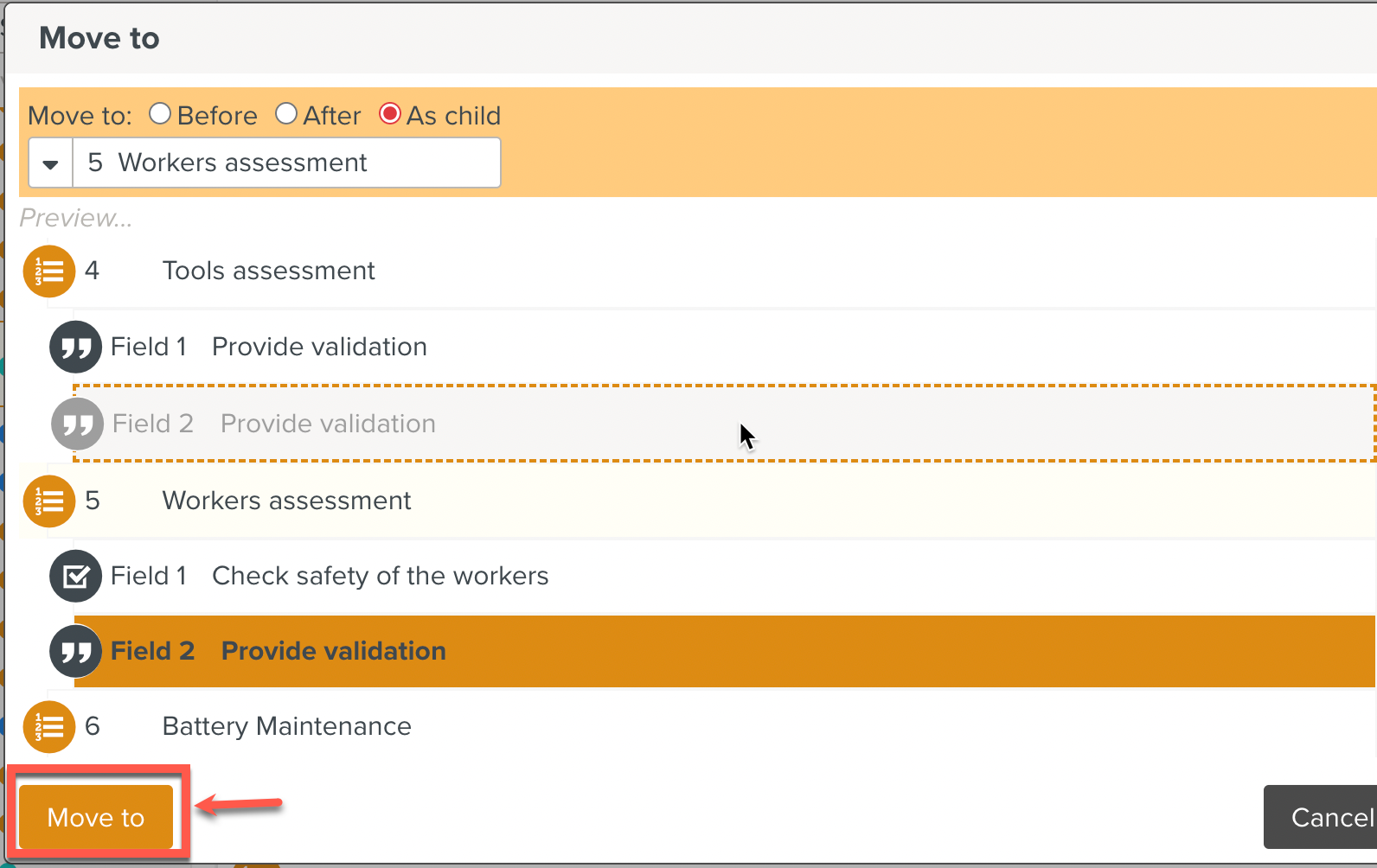This screenshot has width=1377, height=868.
Task: Click the Battery Maintenance numbered-list icon
Action: pos(49,727)
